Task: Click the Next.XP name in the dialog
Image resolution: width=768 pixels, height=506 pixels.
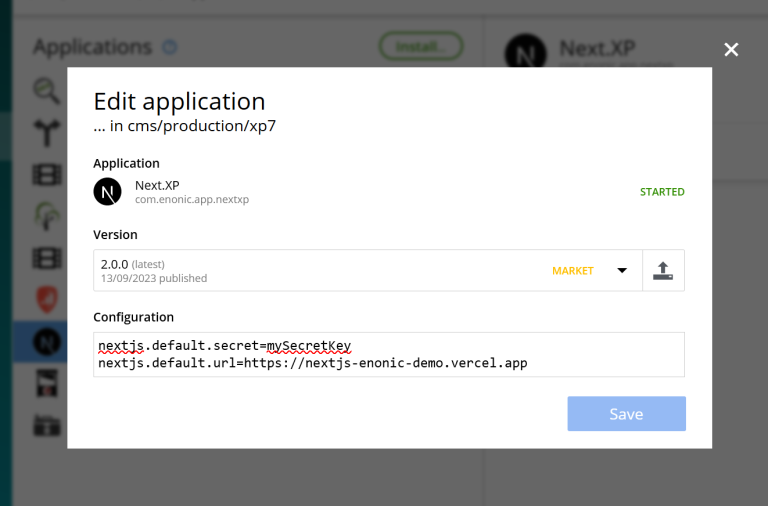Action: (x=157, y=185)
